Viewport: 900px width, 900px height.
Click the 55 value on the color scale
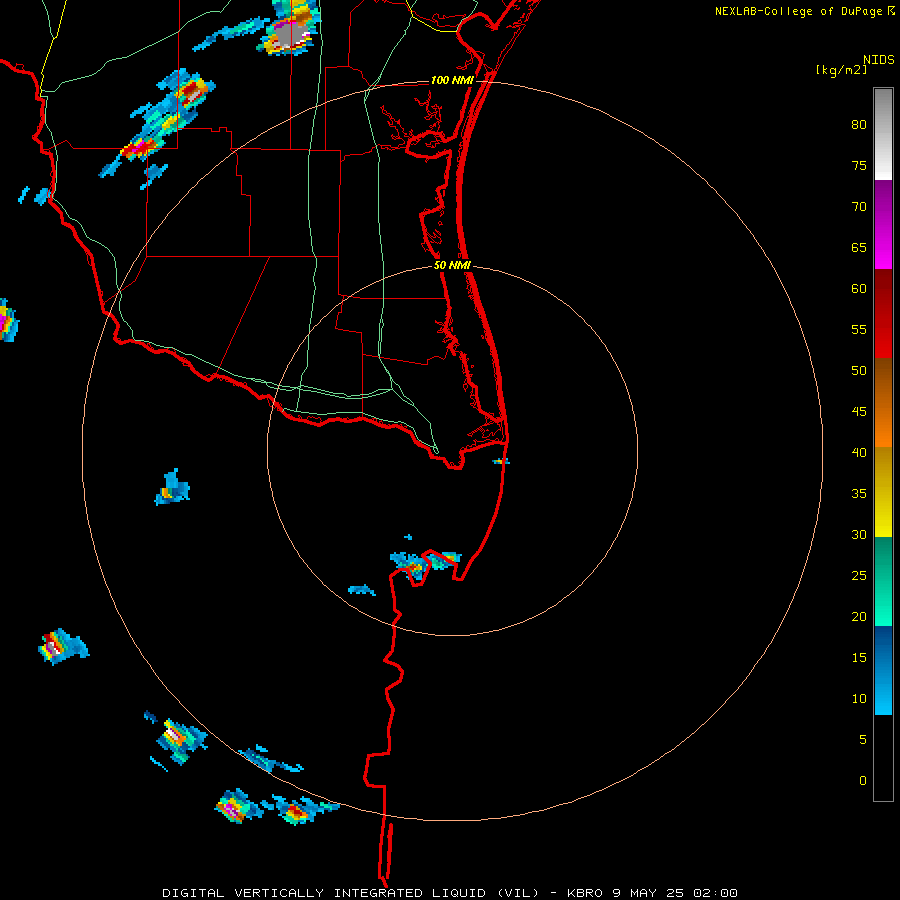point(859,329)
